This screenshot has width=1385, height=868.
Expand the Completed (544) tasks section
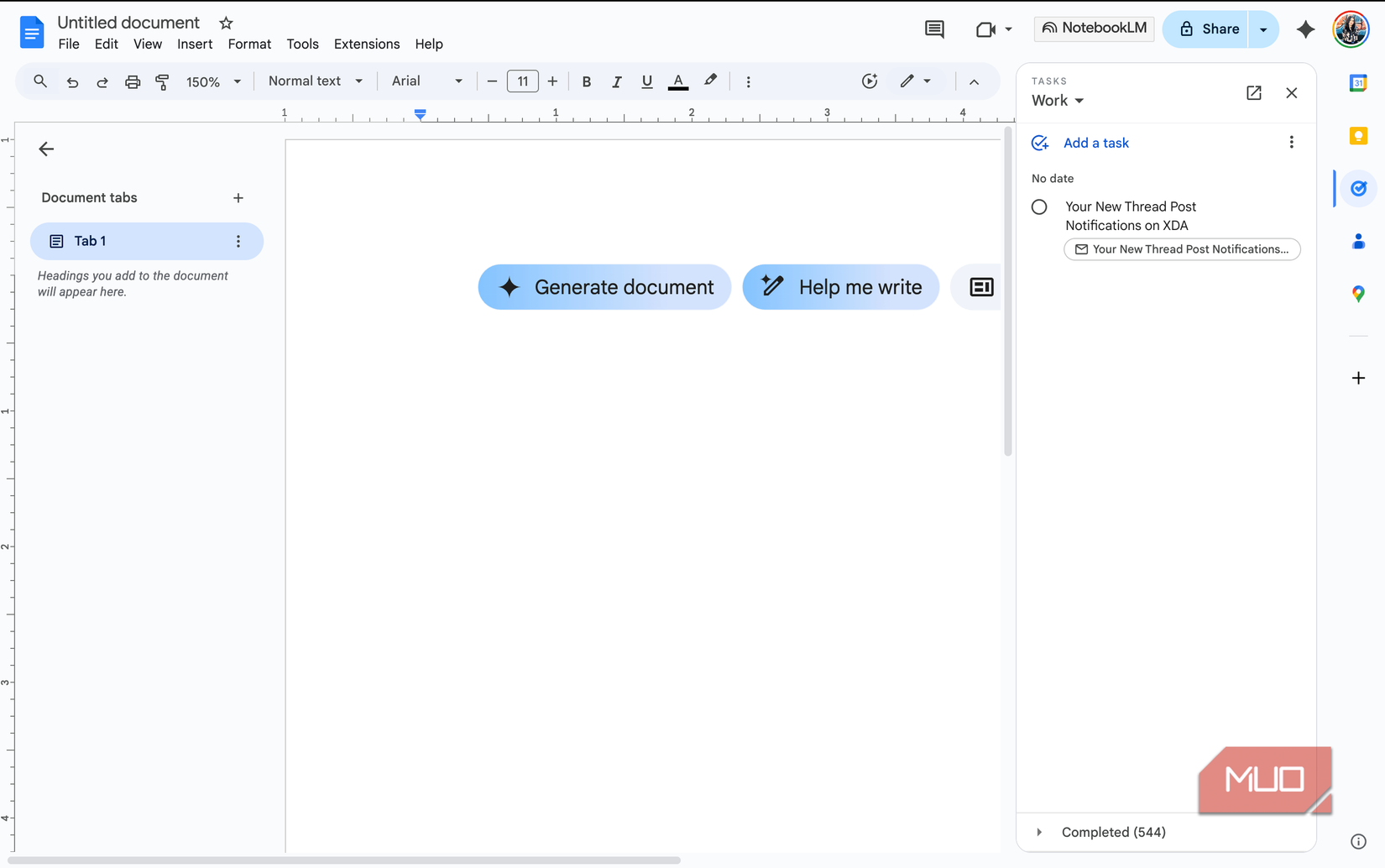[x=1039, y=832]
